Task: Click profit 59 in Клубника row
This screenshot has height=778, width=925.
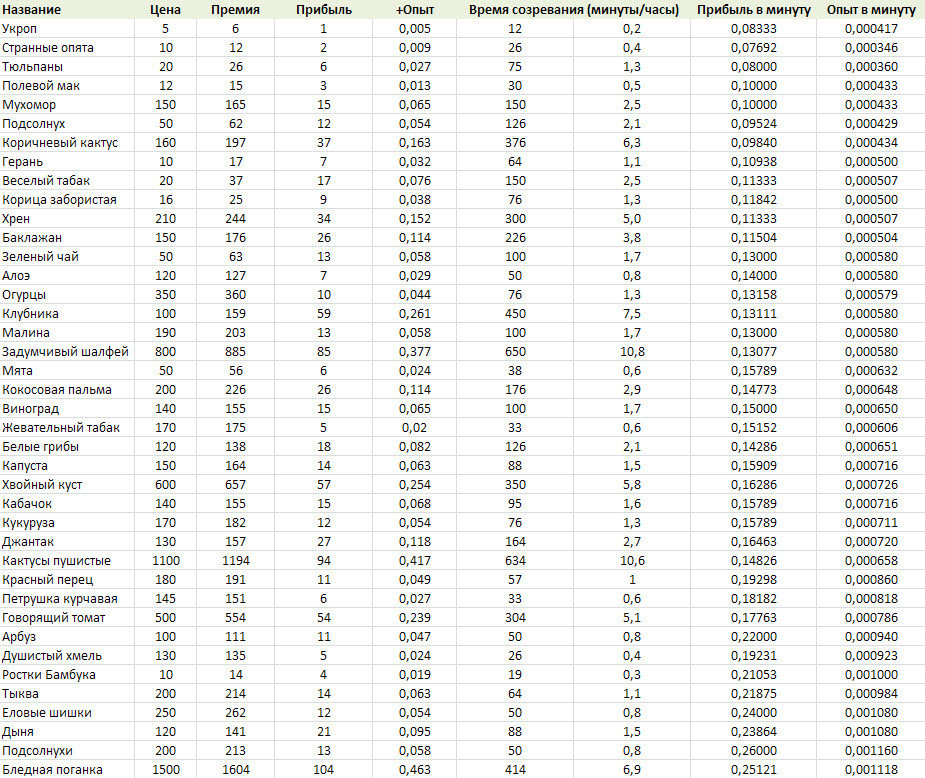Action: coord(324,314)
